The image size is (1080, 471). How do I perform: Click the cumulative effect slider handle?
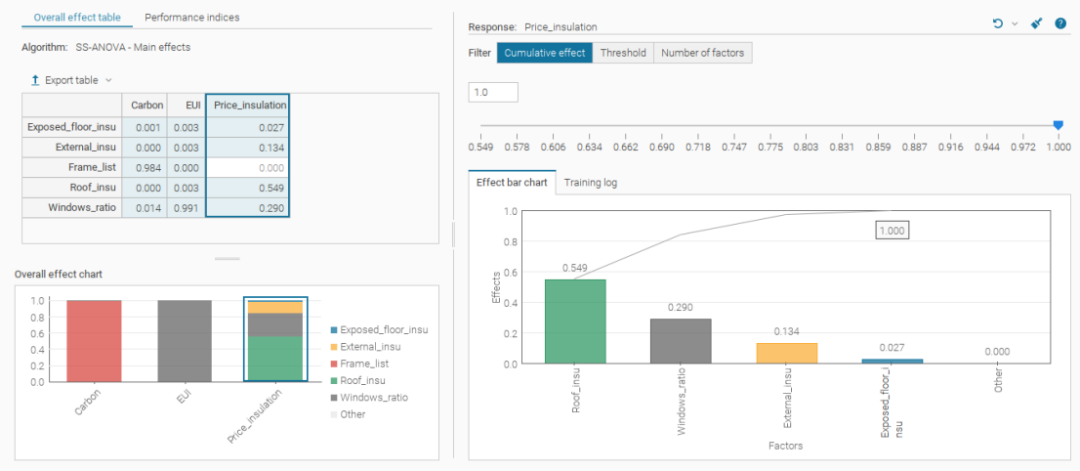click(1058, 125)
